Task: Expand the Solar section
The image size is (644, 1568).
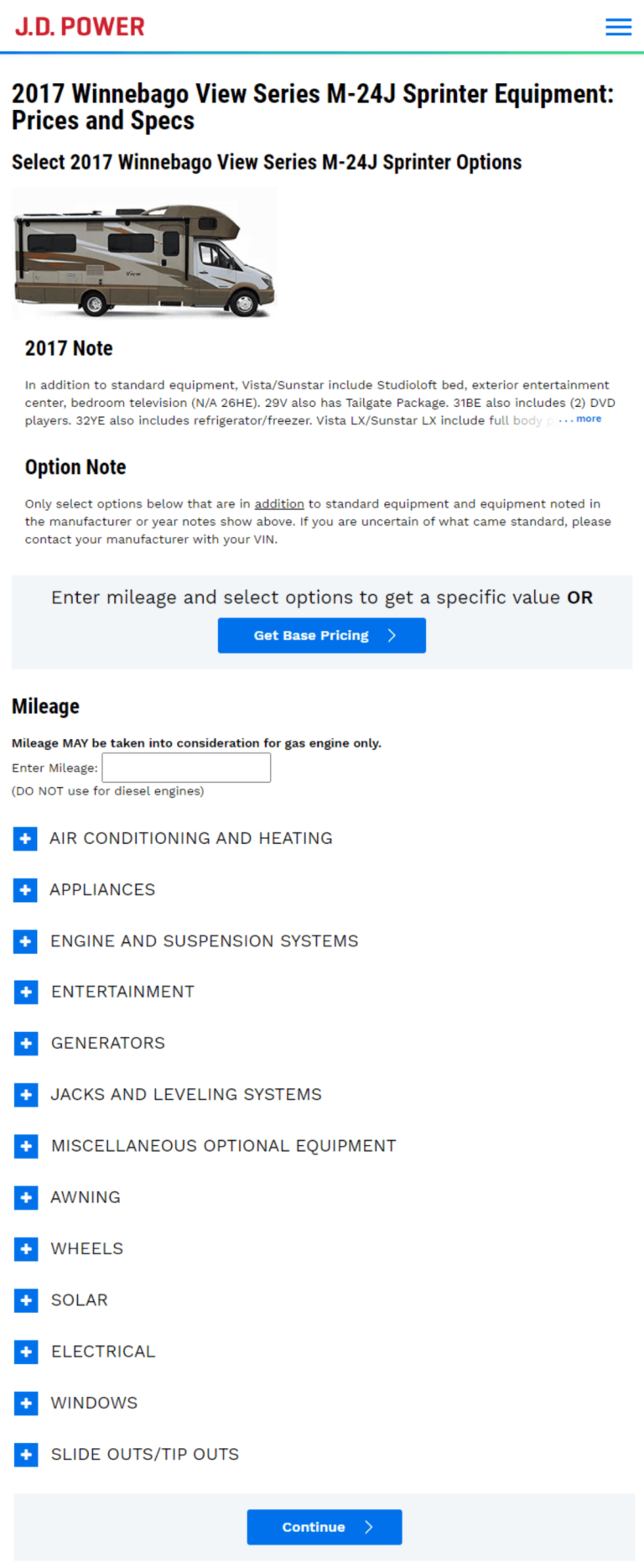Action: 25,1300
